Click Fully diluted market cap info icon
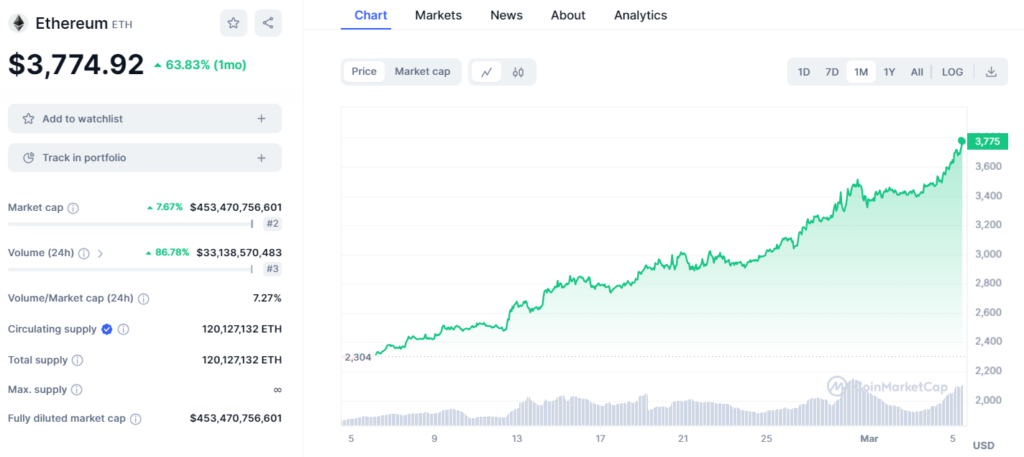 point(136,419)
